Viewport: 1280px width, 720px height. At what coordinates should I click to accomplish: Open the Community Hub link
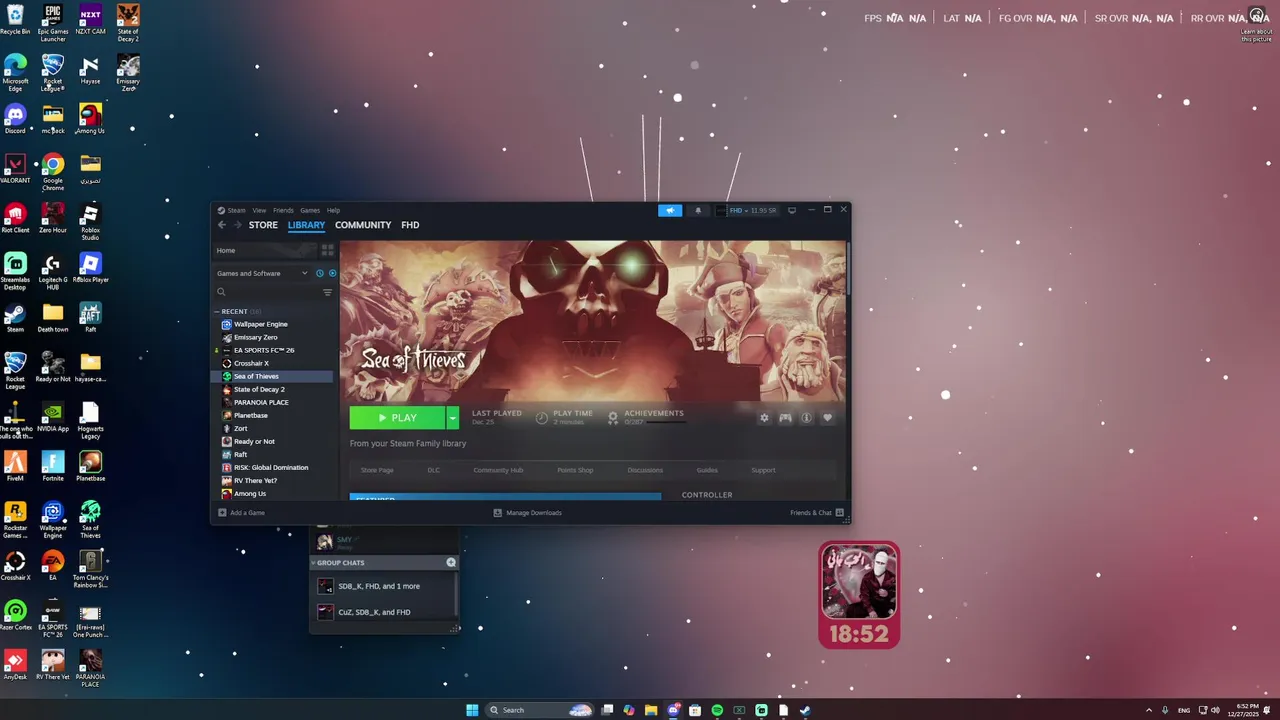(x=498, y=470)
